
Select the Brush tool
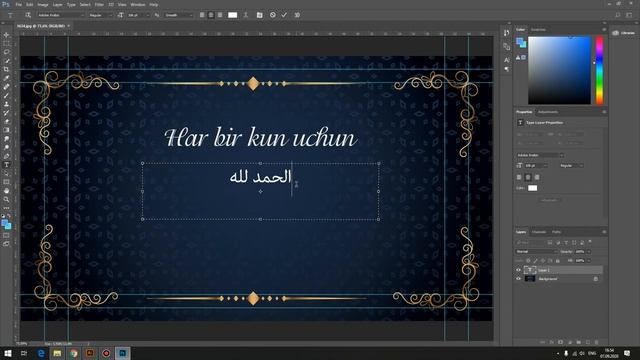click(6, 96)
